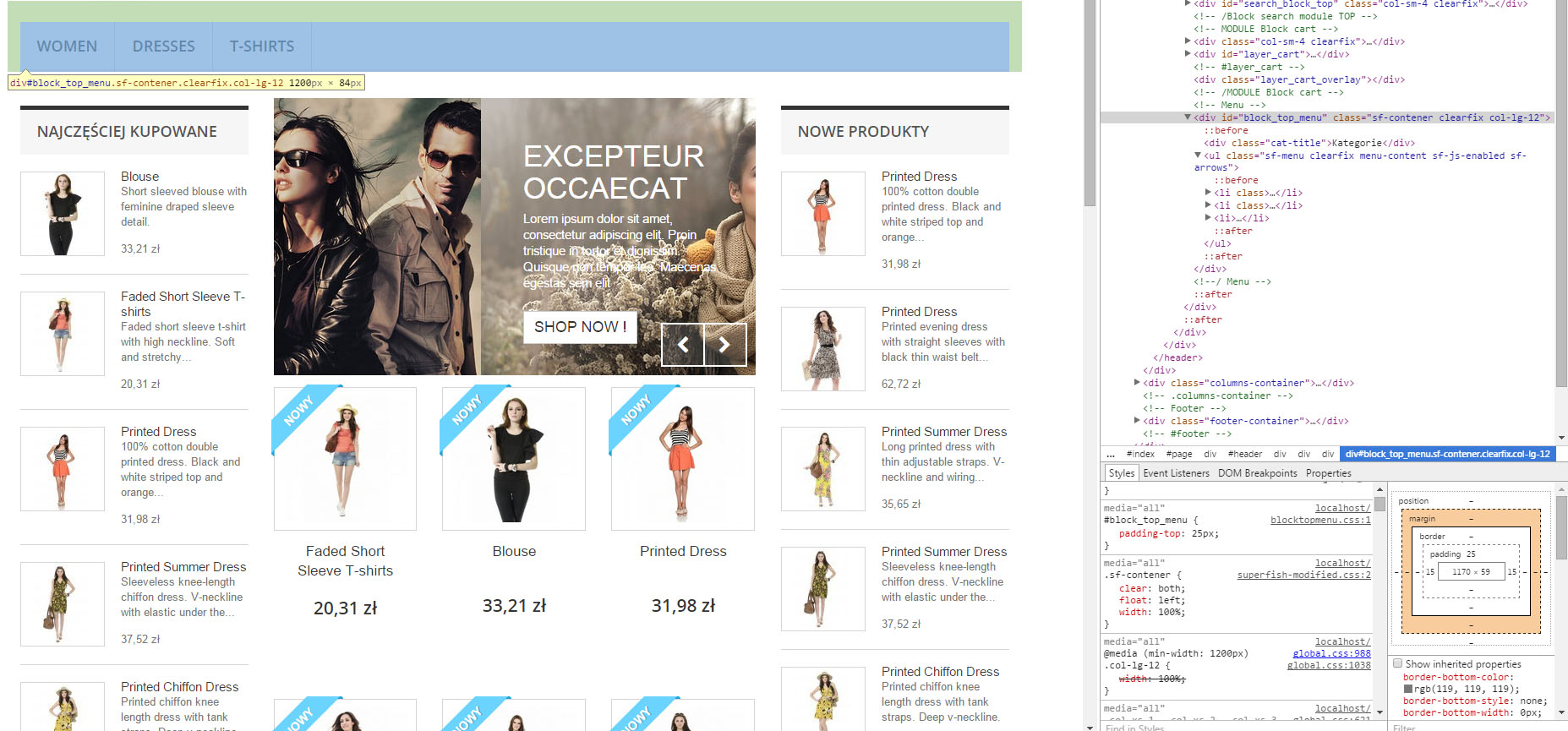Open the center Faded Short Sleeve T-shirts title
This screenshot has height=731, width=1568.
pyautogui.click(x=345, y=561)
